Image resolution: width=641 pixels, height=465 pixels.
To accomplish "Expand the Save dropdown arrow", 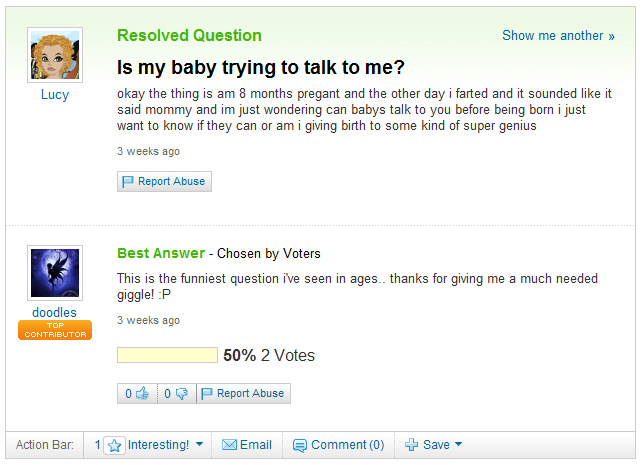I will 458,444.
